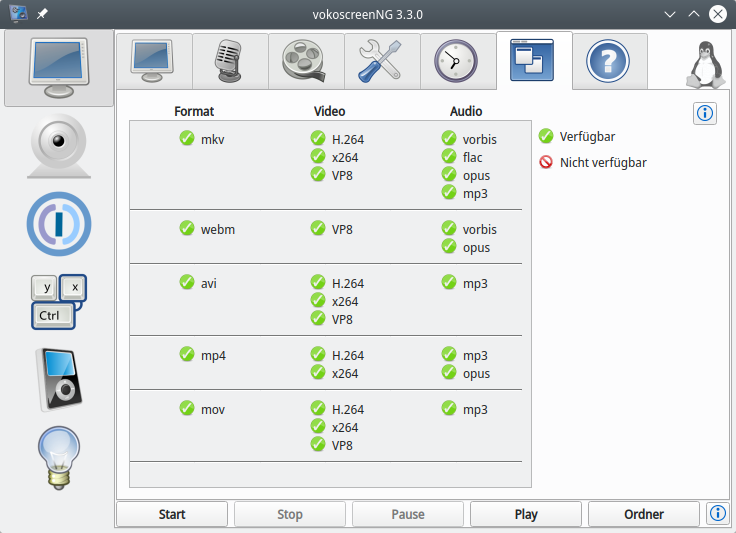Screen dimensions: 736x533
Task: Click the 'Format' column header
Action: click(194, 111)
